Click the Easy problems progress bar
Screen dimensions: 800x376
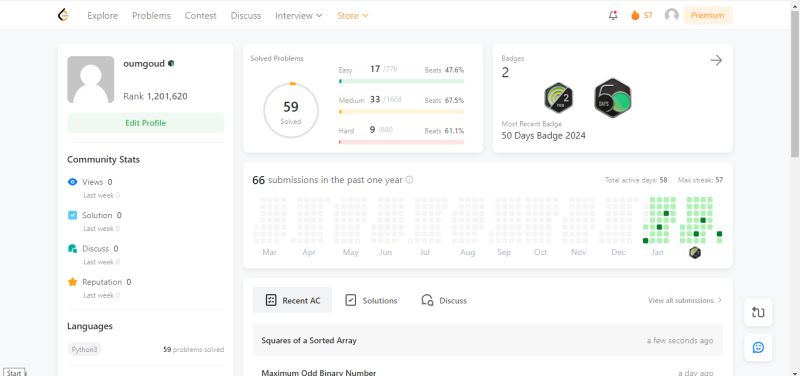click(x=402, y=81)
